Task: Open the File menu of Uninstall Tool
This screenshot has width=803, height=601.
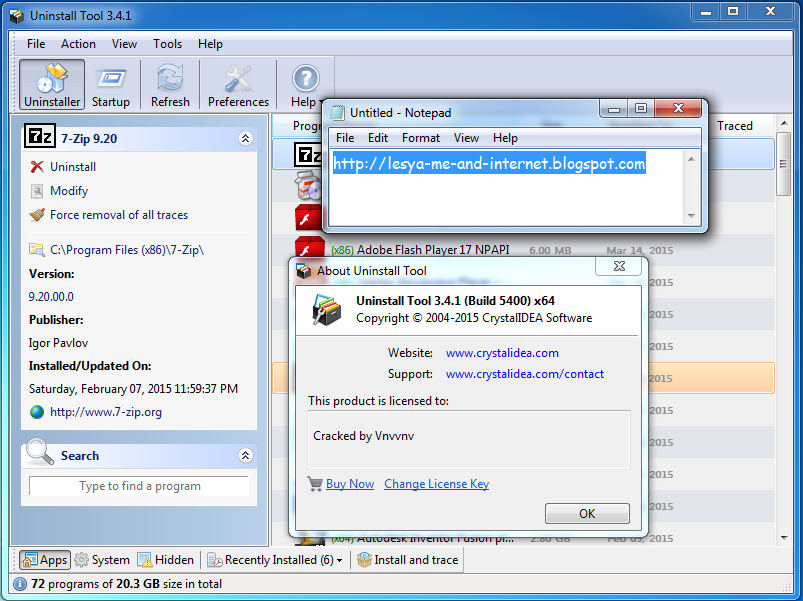Action: click(36, 44)
